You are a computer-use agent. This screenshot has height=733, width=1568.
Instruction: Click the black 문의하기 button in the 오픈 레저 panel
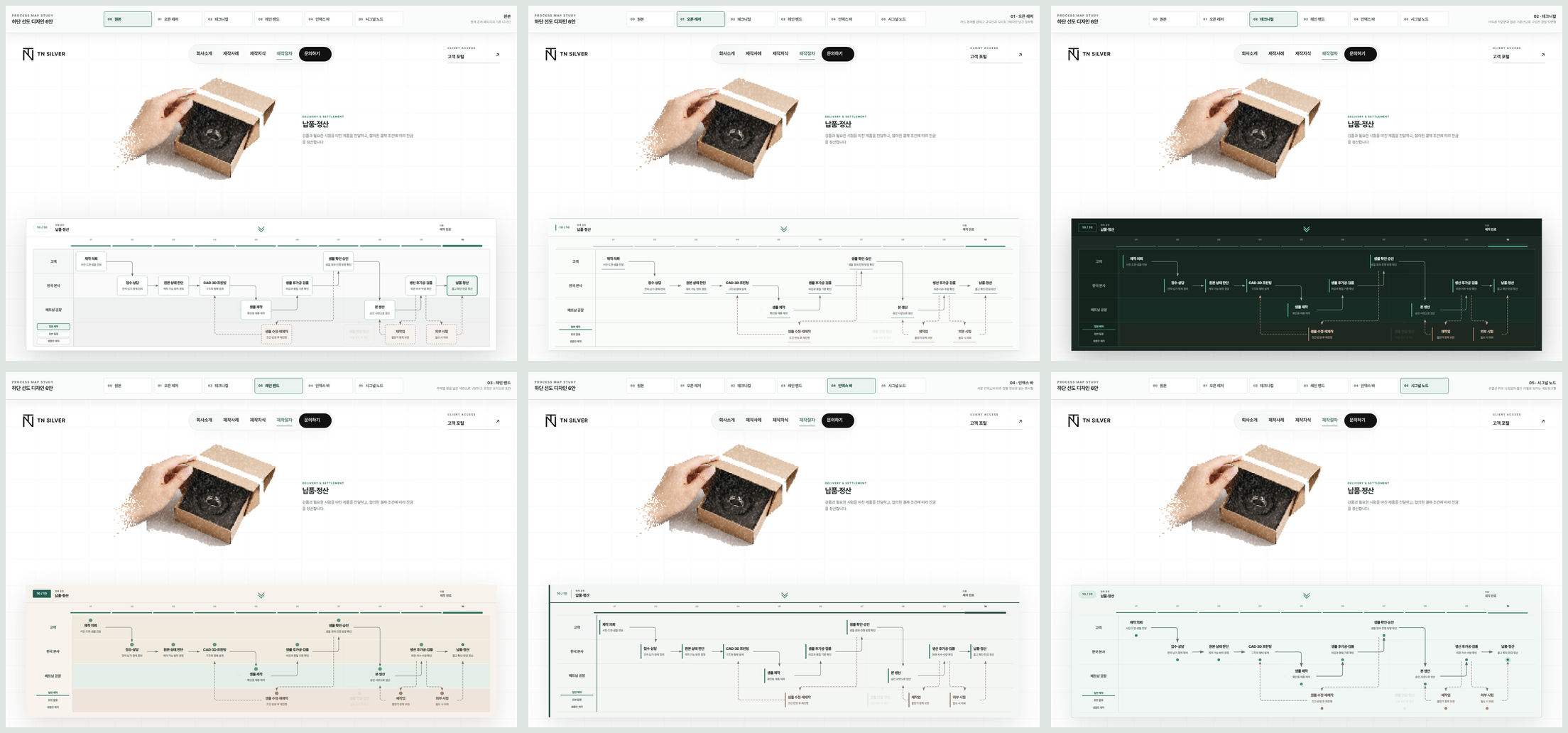[x=837, y=54]
